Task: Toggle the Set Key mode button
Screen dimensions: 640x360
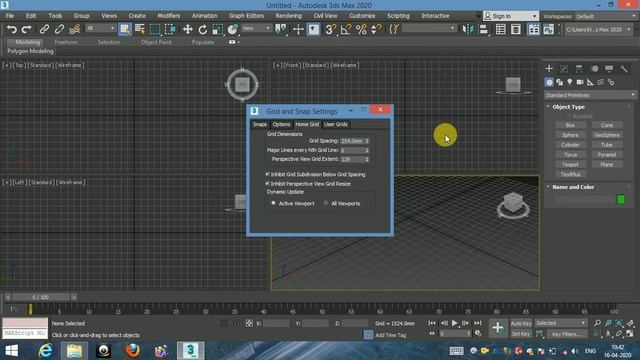Action: tap(520, 334)
